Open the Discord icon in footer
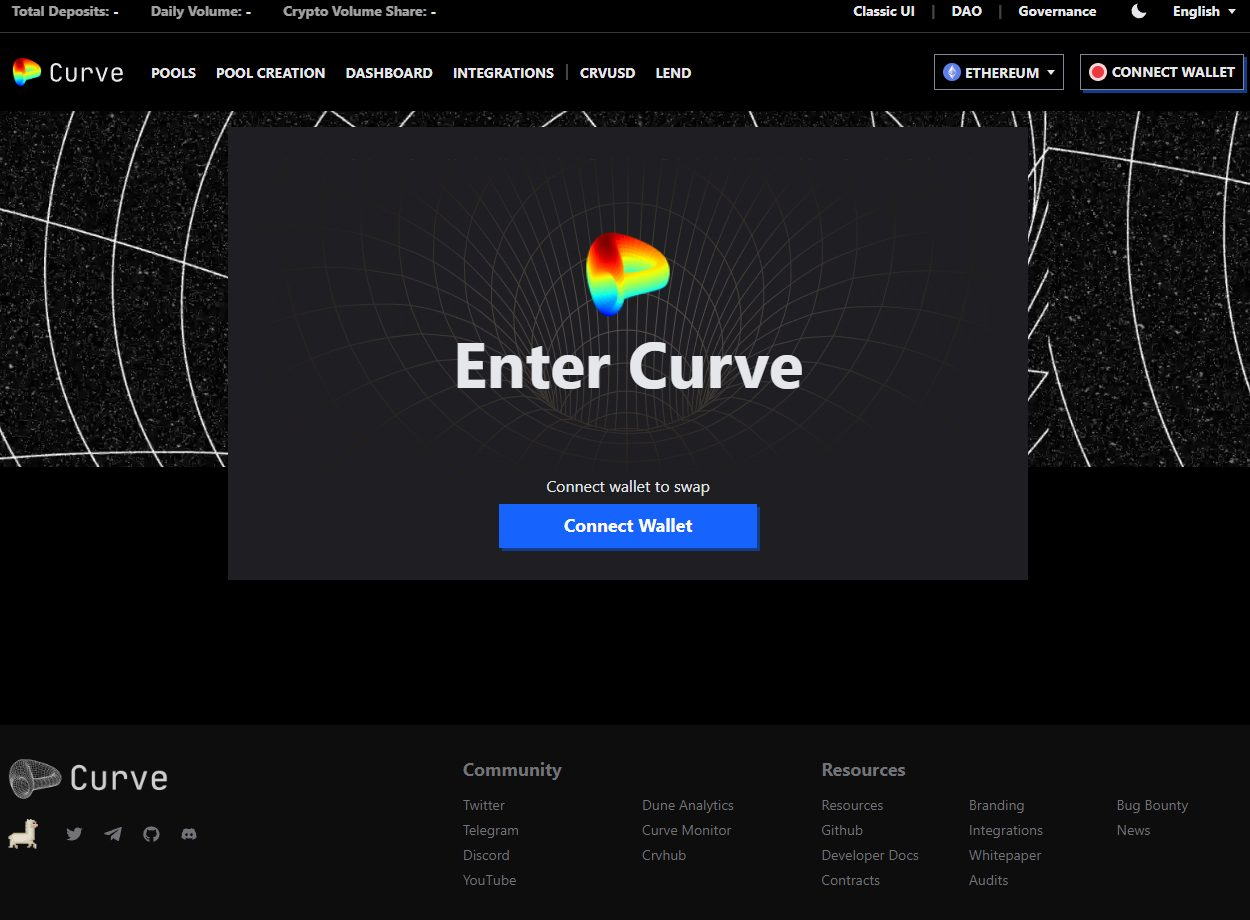The height and width of the screenshot is (920, 1250). [x=189, y=834]
